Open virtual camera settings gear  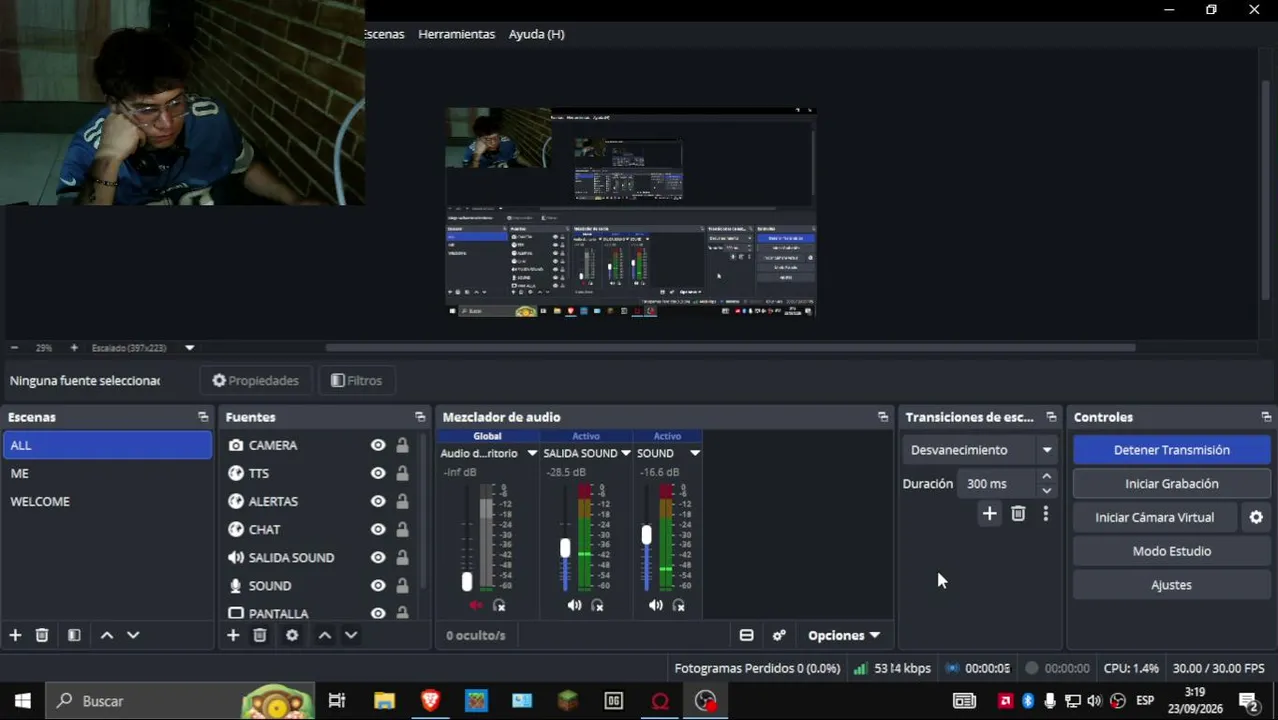pos(1256,517)
